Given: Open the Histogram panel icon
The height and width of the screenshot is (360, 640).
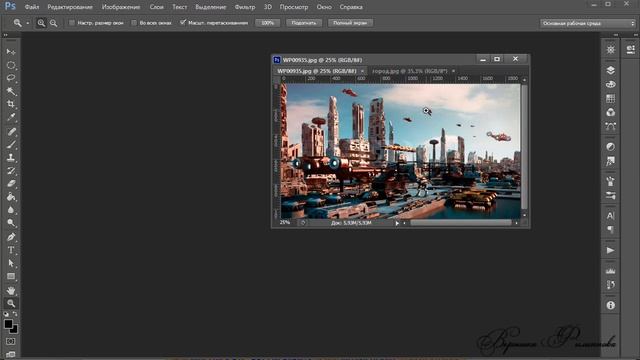Looking at the screenshot, I should (x=611, y=271).
